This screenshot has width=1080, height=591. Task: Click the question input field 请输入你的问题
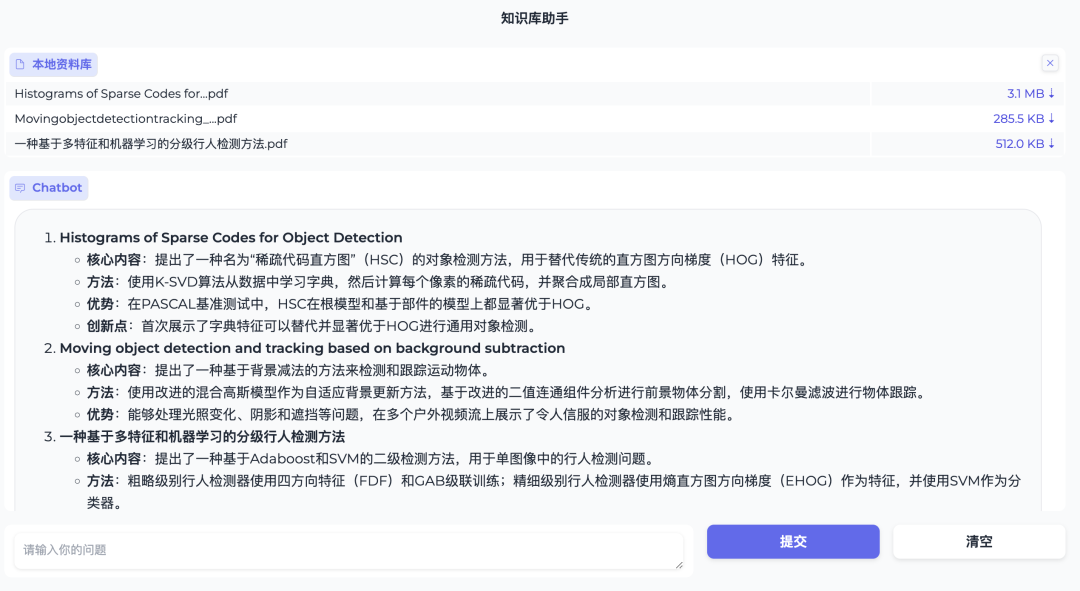tap(350, 548)
